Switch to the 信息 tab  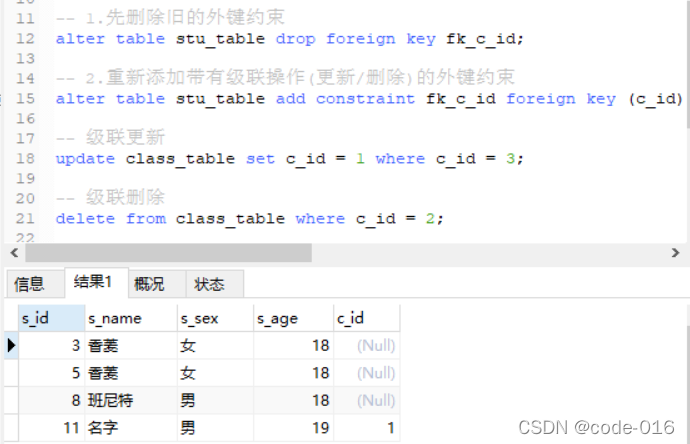[x=34, y=284]
